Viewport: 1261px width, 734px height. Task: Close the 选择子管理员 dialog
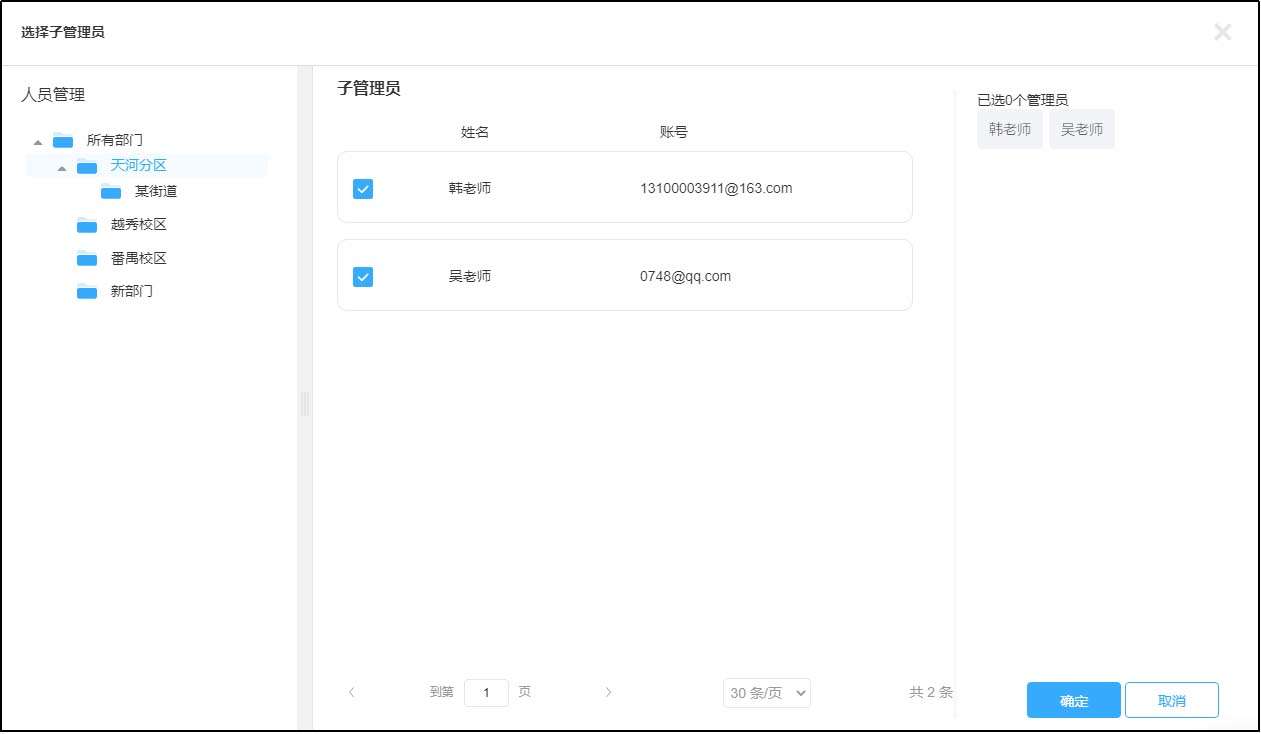1222,31
